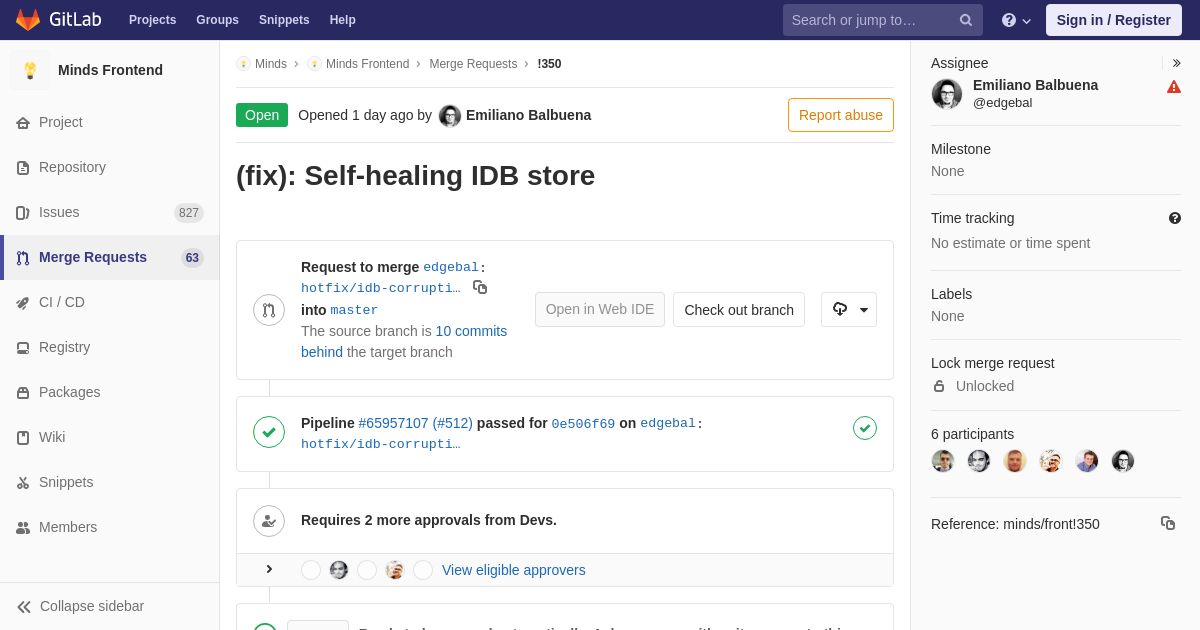The width and height of the screenshot is (1200, 630).
Task: Focus the Search or jump to field
Action: (883, 20)
